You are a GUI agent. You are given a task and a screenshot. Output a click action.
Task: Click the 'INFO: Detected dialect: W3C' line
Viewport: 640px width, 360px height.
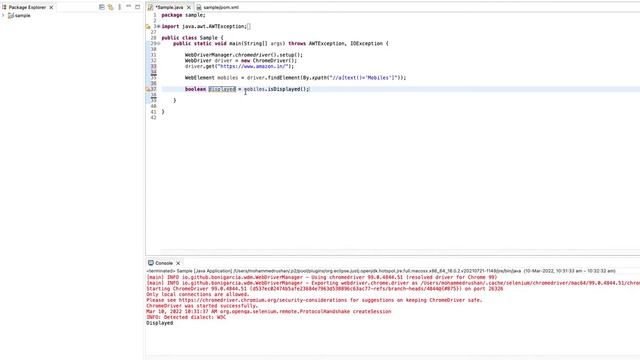pyautogui.click(x=186, y=317)
